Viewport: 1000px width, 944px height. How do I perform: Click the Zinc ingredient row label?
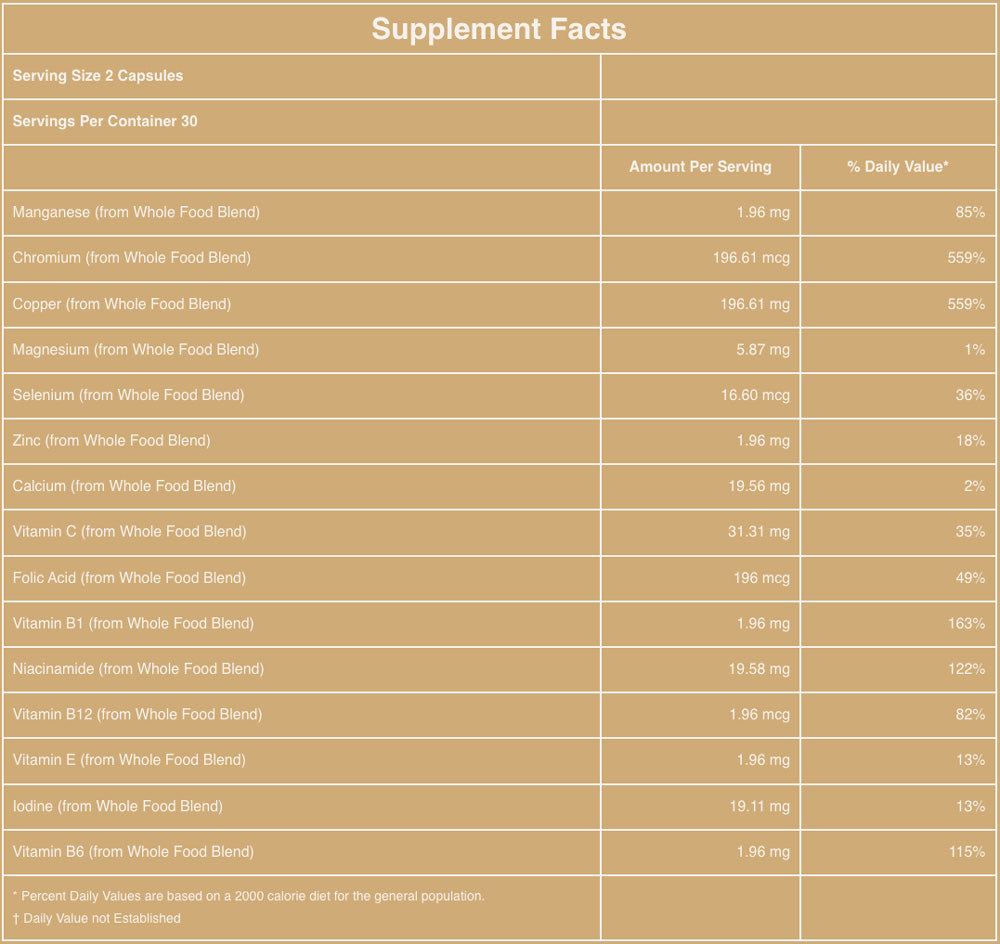tap(111, 440)
